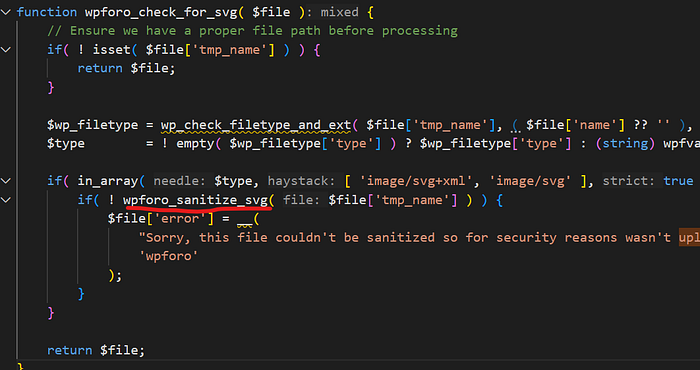Click the 'function' keyword at the top
Screen dimensions: 700x370
click(47, 12)
